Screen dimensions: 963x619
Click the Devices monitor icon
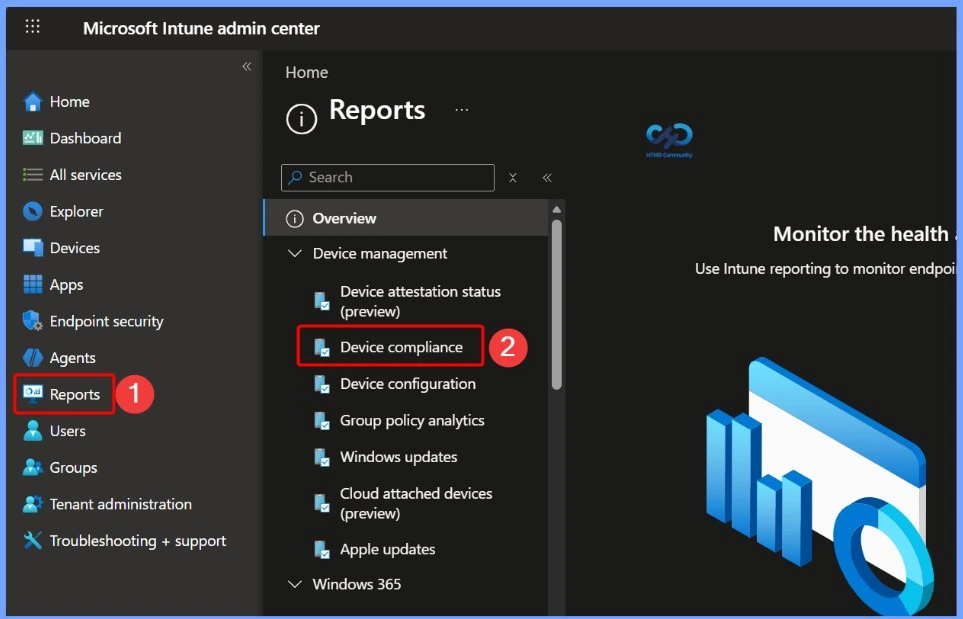click(33, 247)
